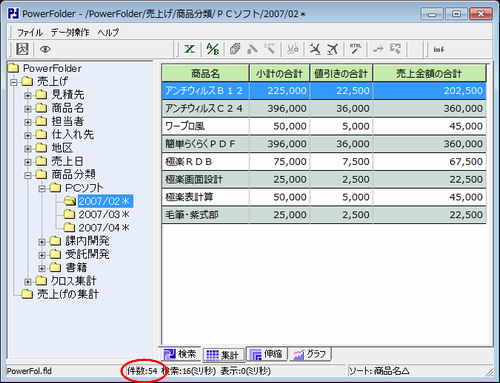Screen dimensions: 500x383
Task: Click the green Excel export icon
Action: (x=190, y=49)
